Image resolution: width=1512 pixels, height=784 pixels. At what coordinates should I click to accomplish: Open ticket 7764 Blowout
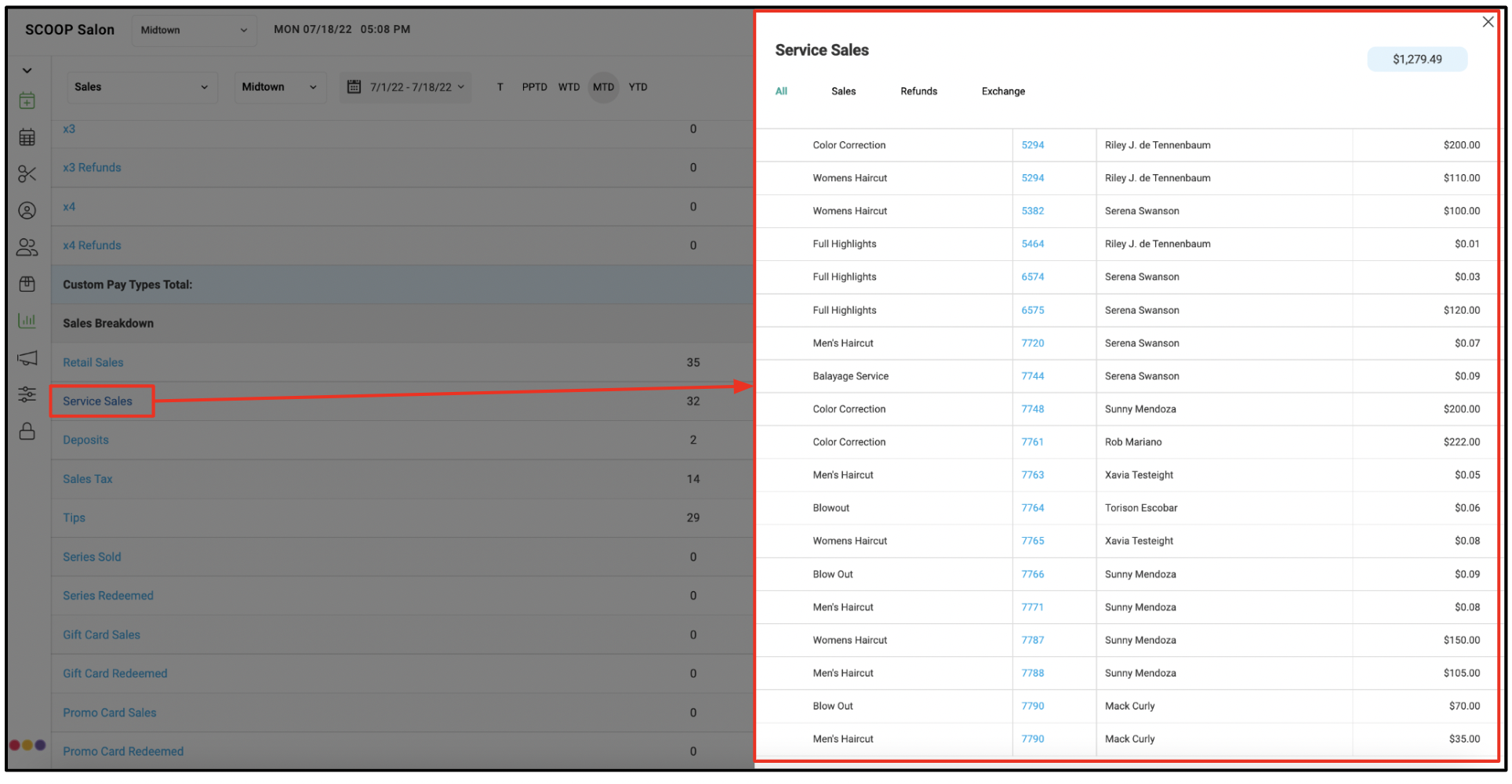click(1032, 508)
